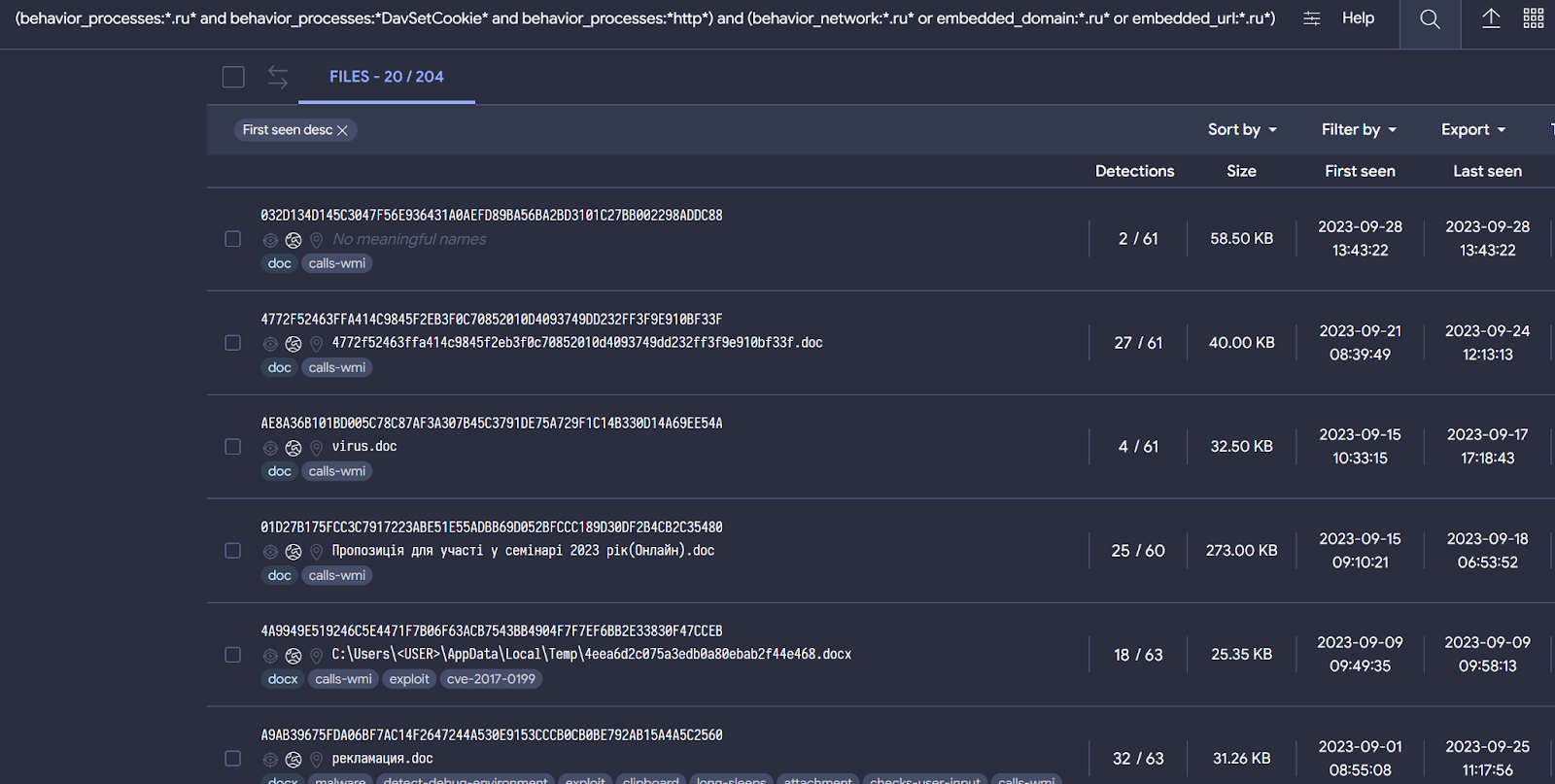This screenshot has width=1555, height=784.
Task: Click the cve-2017-0199 tag
Action: click(491, 679)
